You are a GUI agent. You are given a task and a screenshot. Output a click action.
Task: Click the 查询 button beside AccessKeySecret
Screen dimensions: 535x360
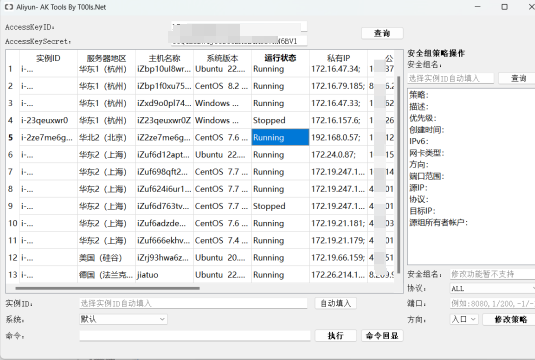tap(382, 33)
